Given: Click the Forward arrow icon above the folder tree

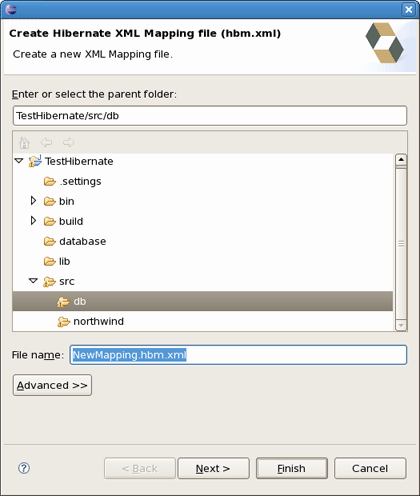Looking at the screenshot, I should pyautogui.click(x=68, y=142).
